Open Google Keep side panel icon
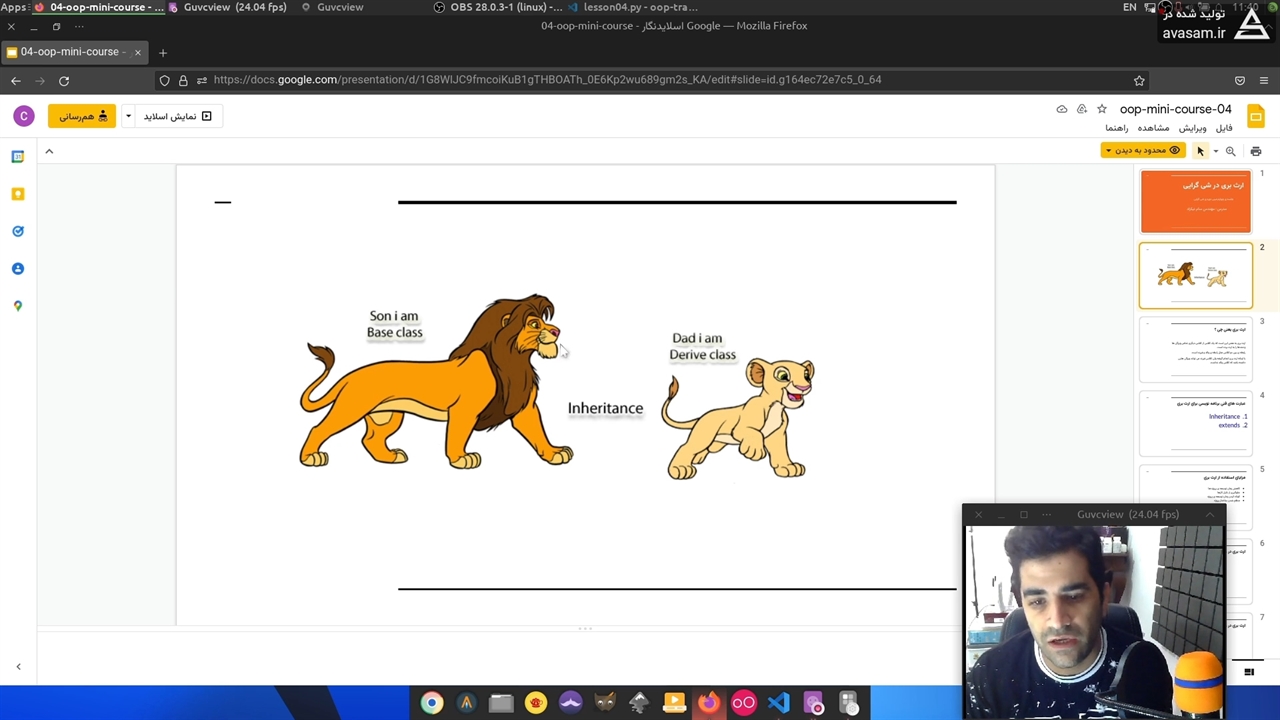Image resolution: width=1280 pixels, height=720 pixels. 18,194
